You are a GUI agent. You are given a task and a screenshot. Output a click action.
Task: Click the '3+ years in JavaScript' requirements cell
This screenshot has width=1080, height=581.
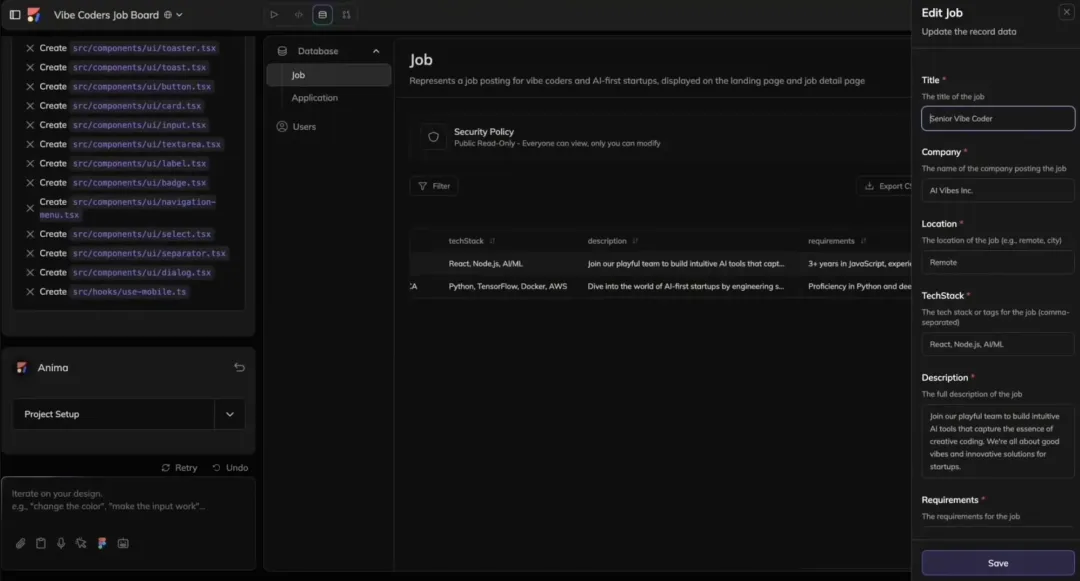click(x=860, y=264)
